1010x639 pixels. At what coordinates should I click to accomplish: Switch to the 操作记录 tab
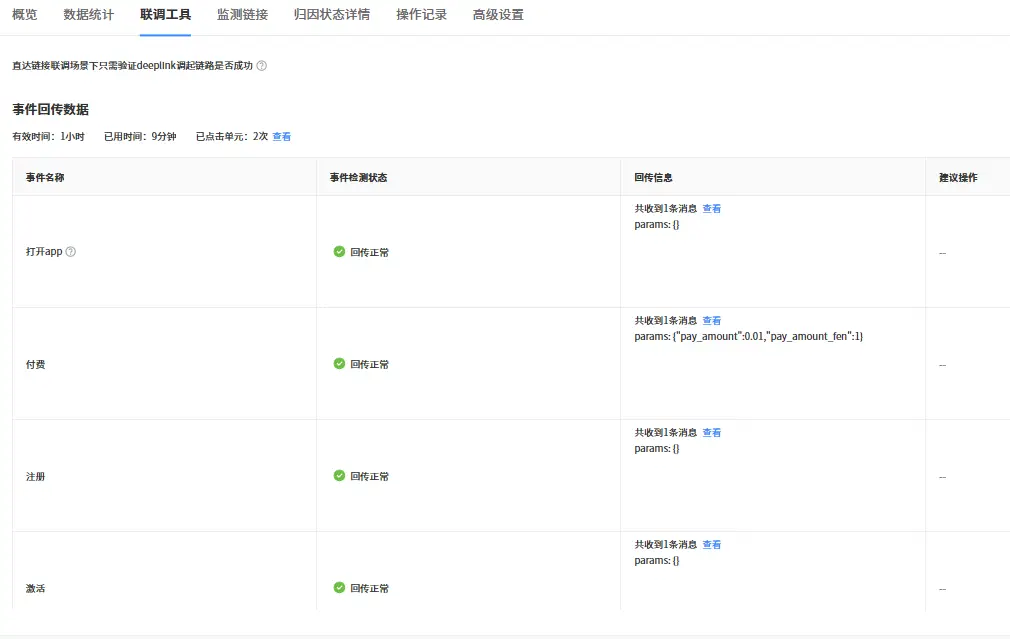pos(421,15)
